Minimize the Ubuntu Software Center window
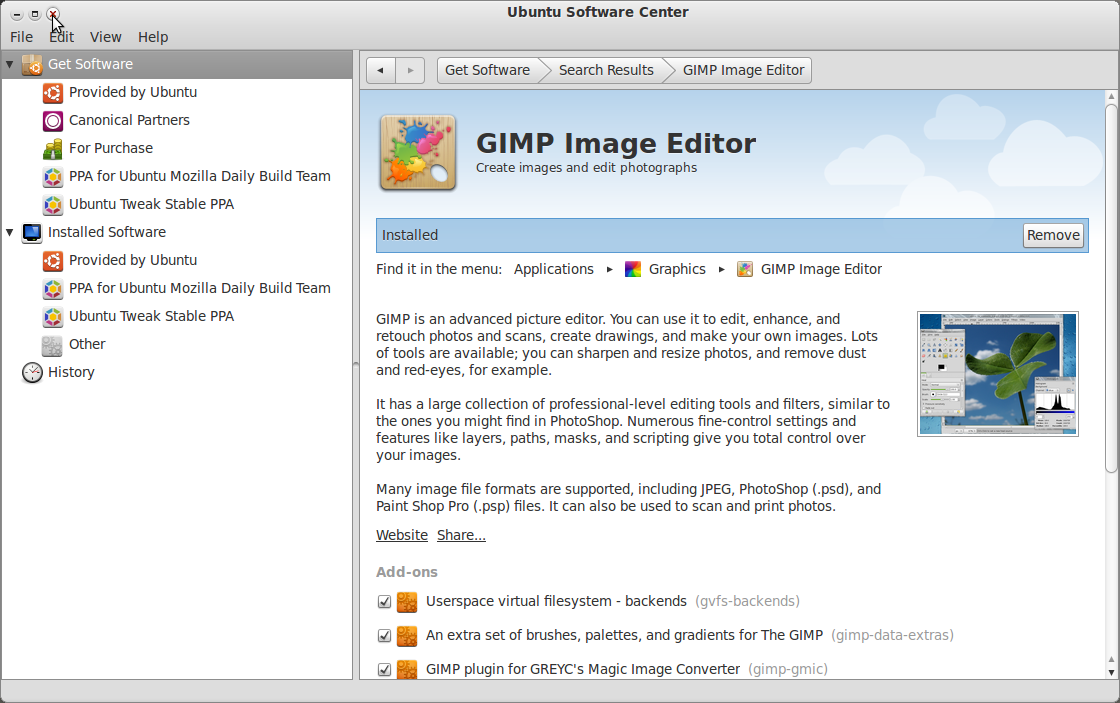 tap(16, 14)
